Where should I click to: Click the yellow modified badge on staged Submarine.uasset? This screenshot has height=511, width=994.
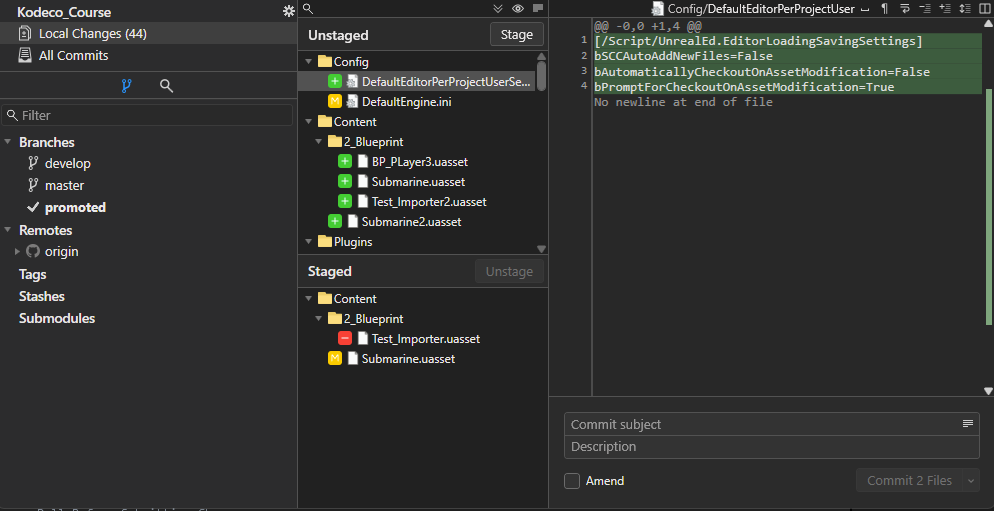(335, 359)
